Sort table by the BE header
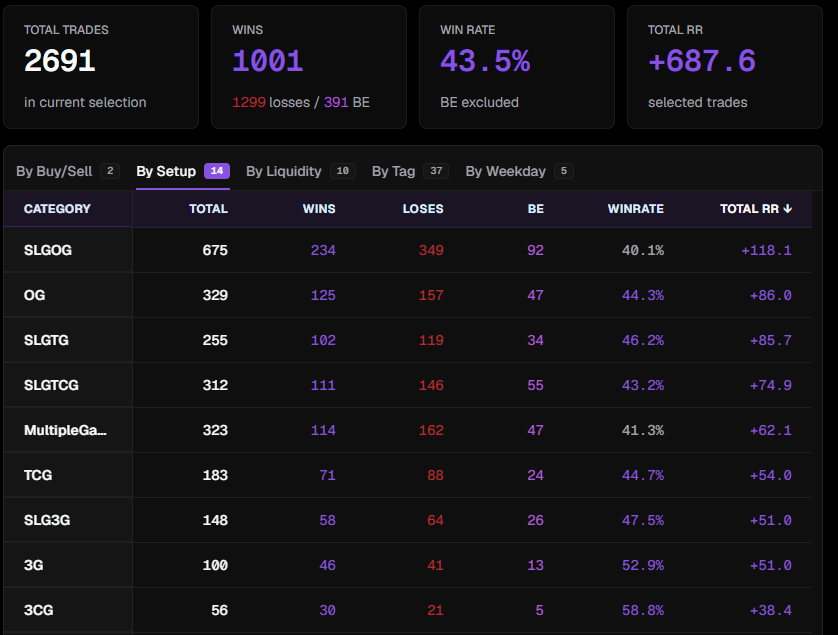This screenshot has height=635, width=838. [536, 209]
